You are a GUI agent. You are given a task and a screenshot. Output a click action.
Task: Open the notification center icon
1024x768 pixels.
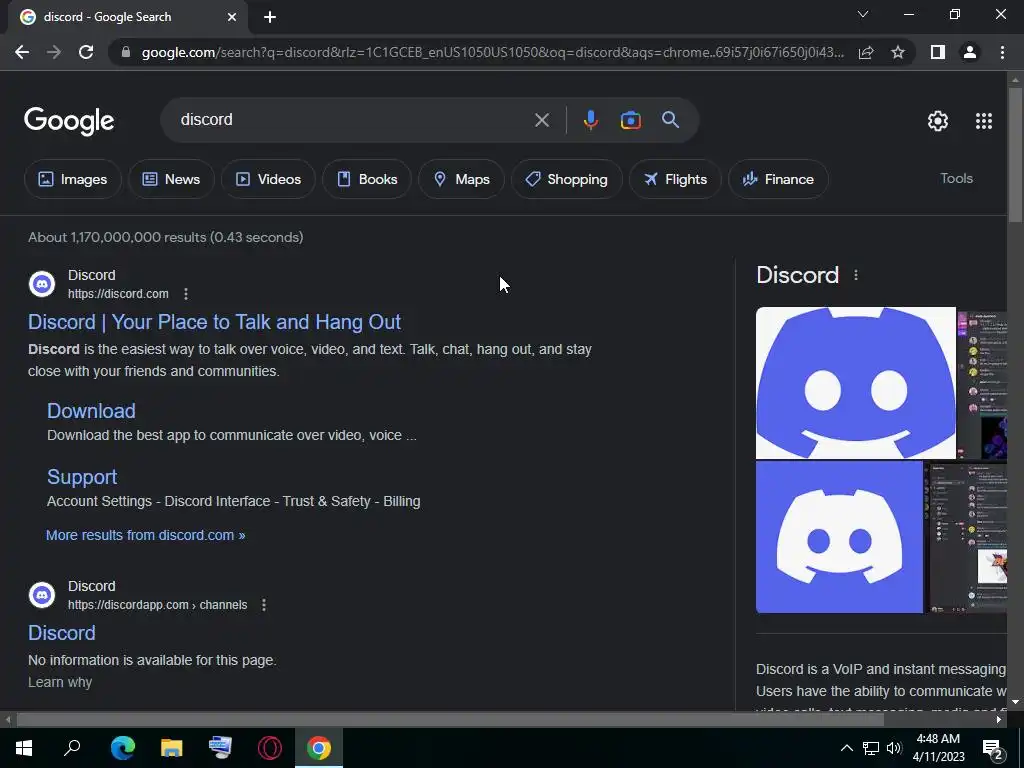pos(993,749)
